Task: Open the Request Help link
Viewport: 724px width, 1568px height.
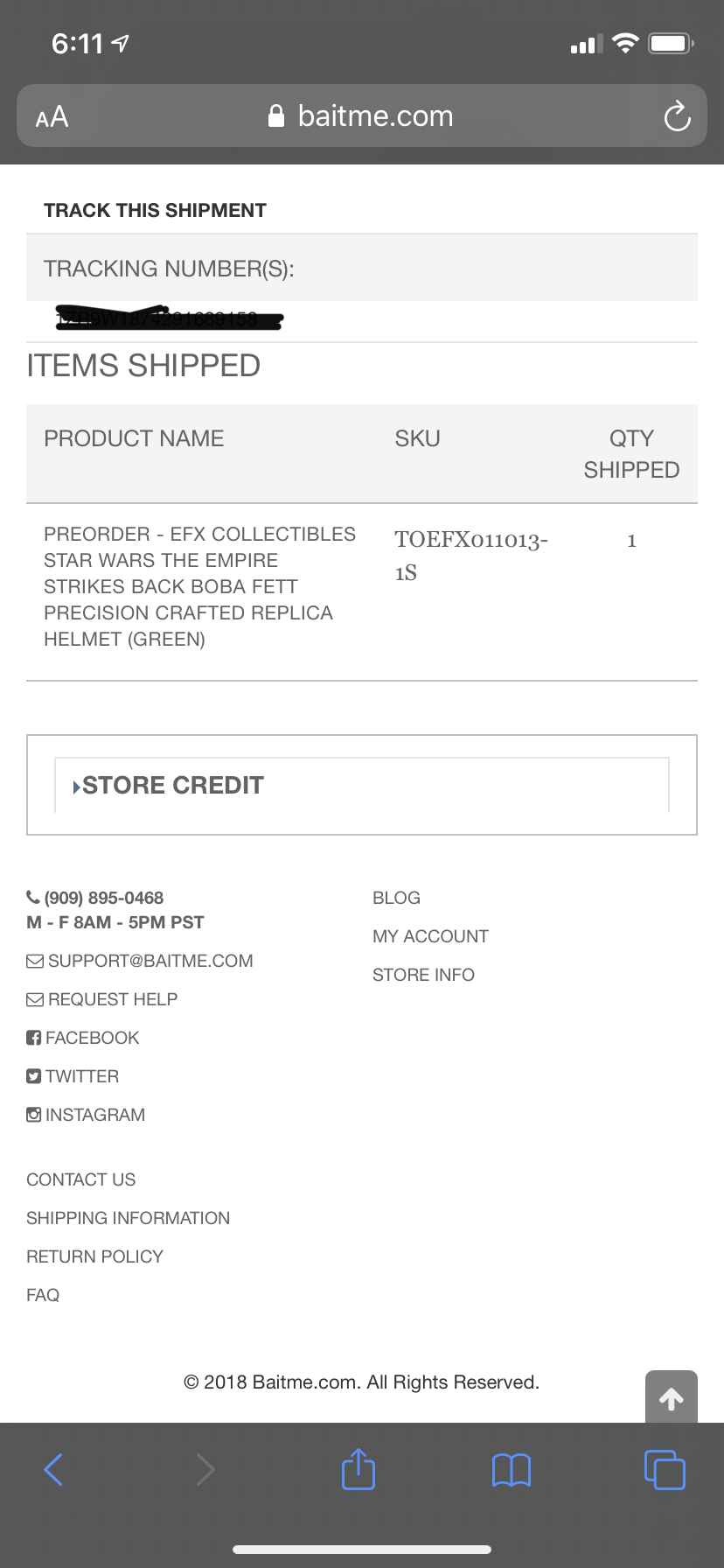Action: click(x=102, y=999)
